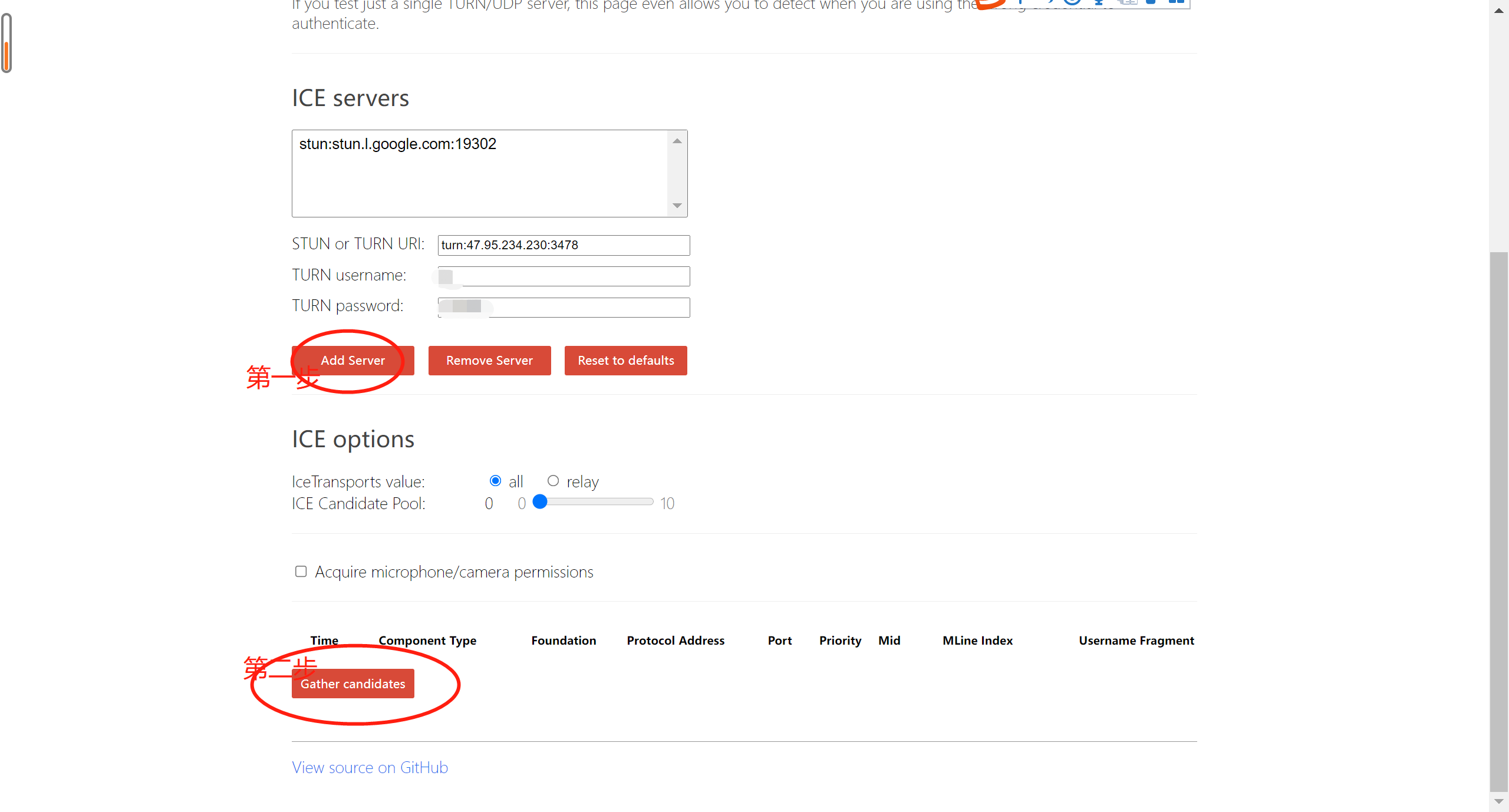Image resolution: width=1509 pixels, height=812 pixels.
Task: Focus the TURN password field
Action: 563,307
